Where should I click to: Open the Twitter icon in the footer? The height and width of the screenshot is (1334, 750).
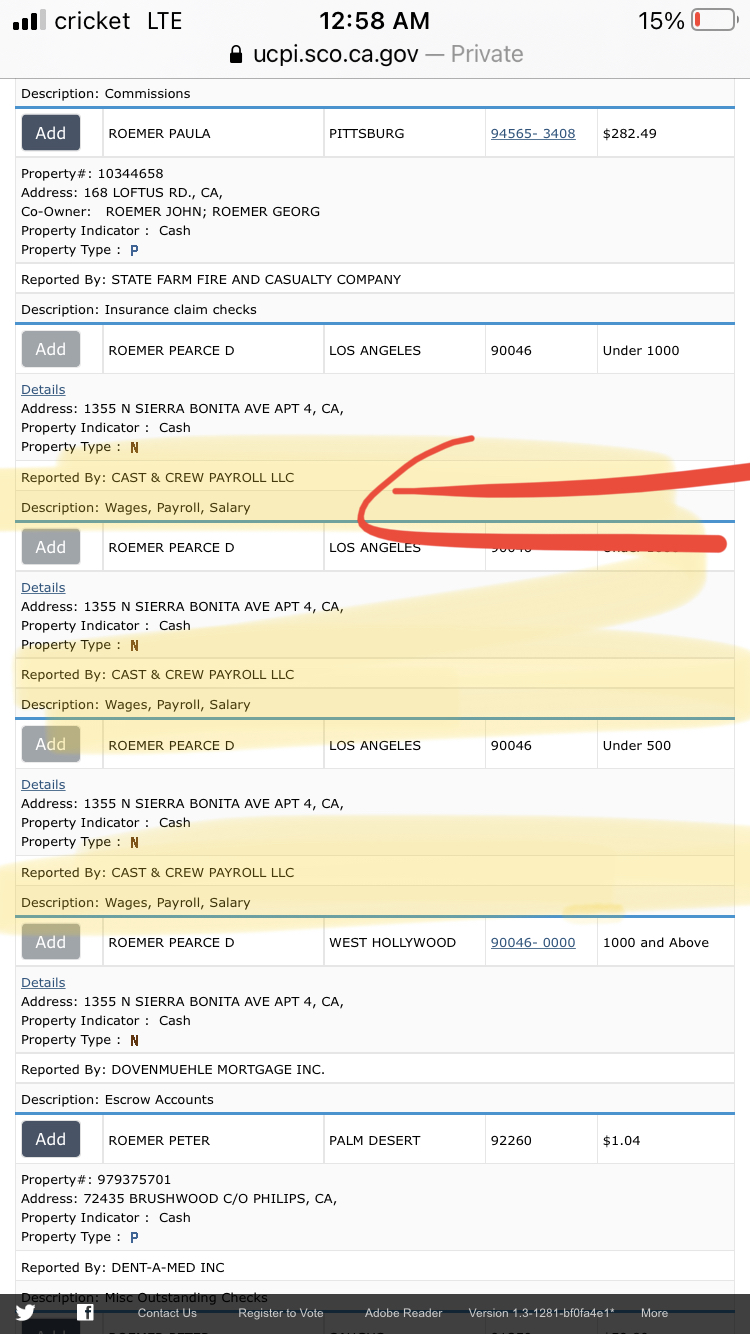(25, 1313)
